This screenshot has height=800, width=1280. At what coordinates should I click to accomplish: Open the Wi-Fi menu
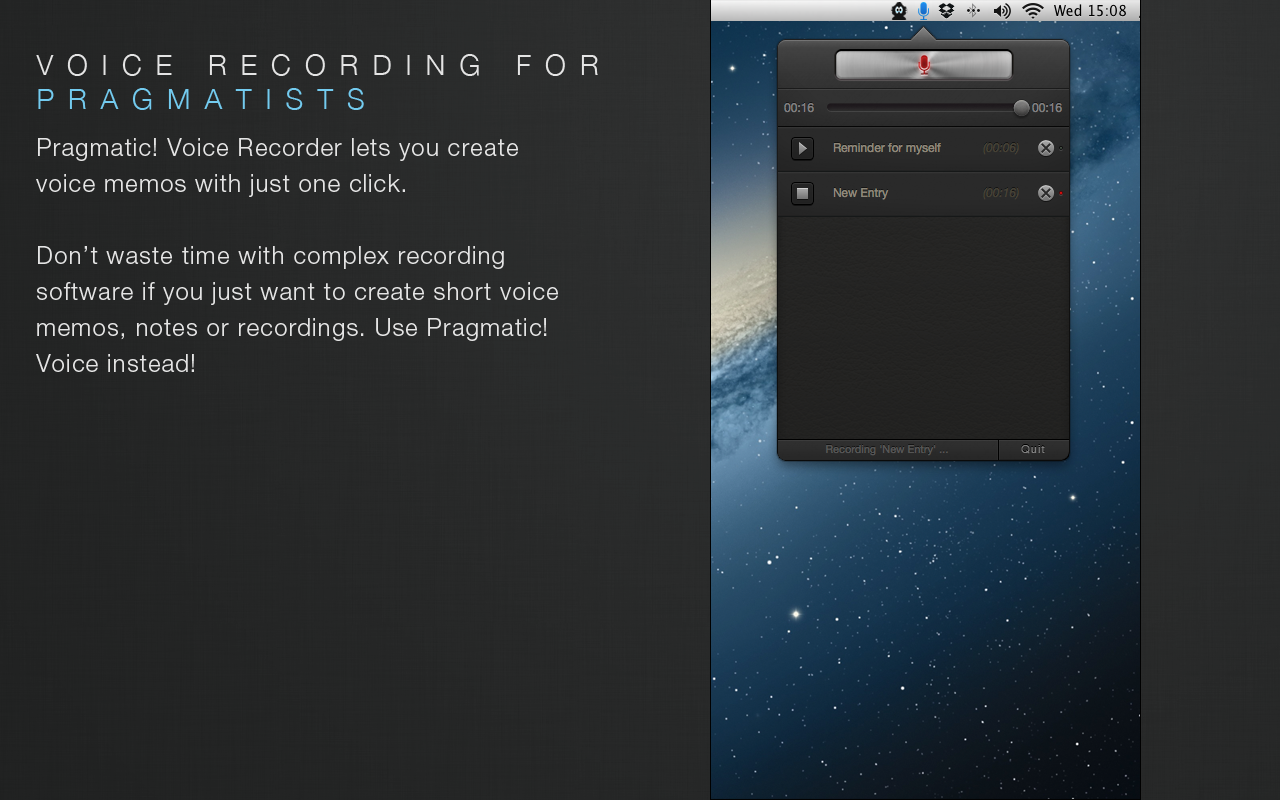1033,11
